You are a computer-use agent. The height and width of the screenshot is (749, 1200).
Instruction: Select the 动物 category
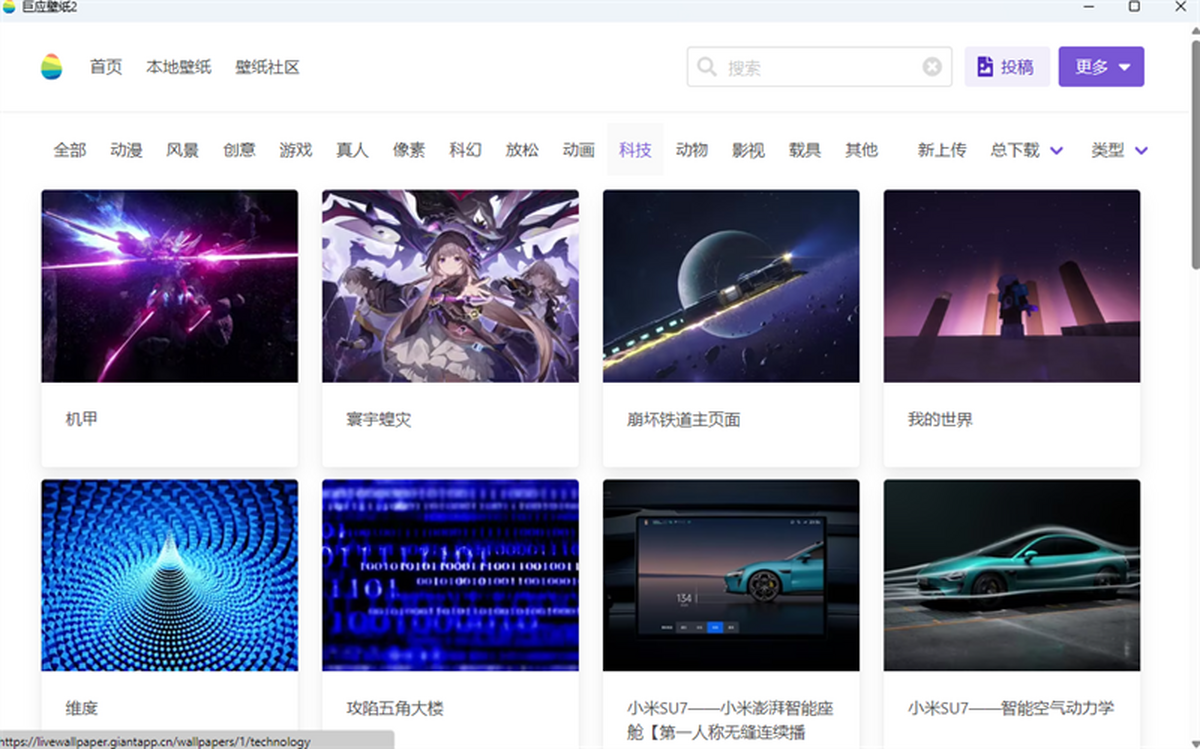point(691,150)
